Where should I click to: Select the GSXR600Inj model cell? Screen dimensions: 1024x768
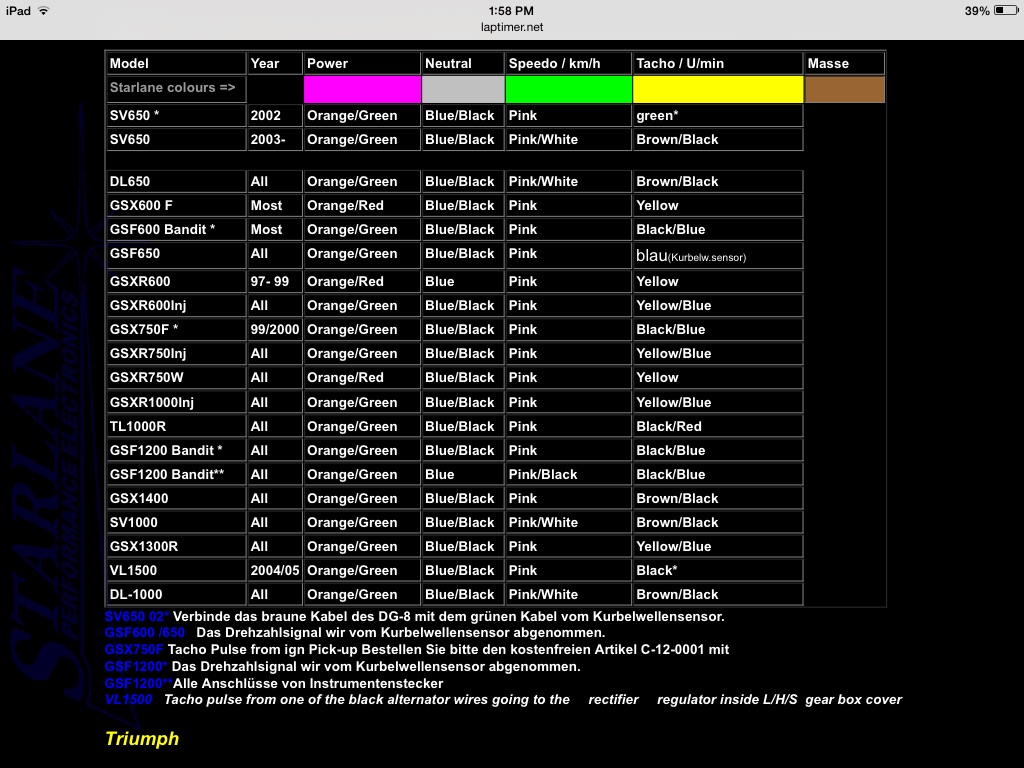[x=176, y=306]
